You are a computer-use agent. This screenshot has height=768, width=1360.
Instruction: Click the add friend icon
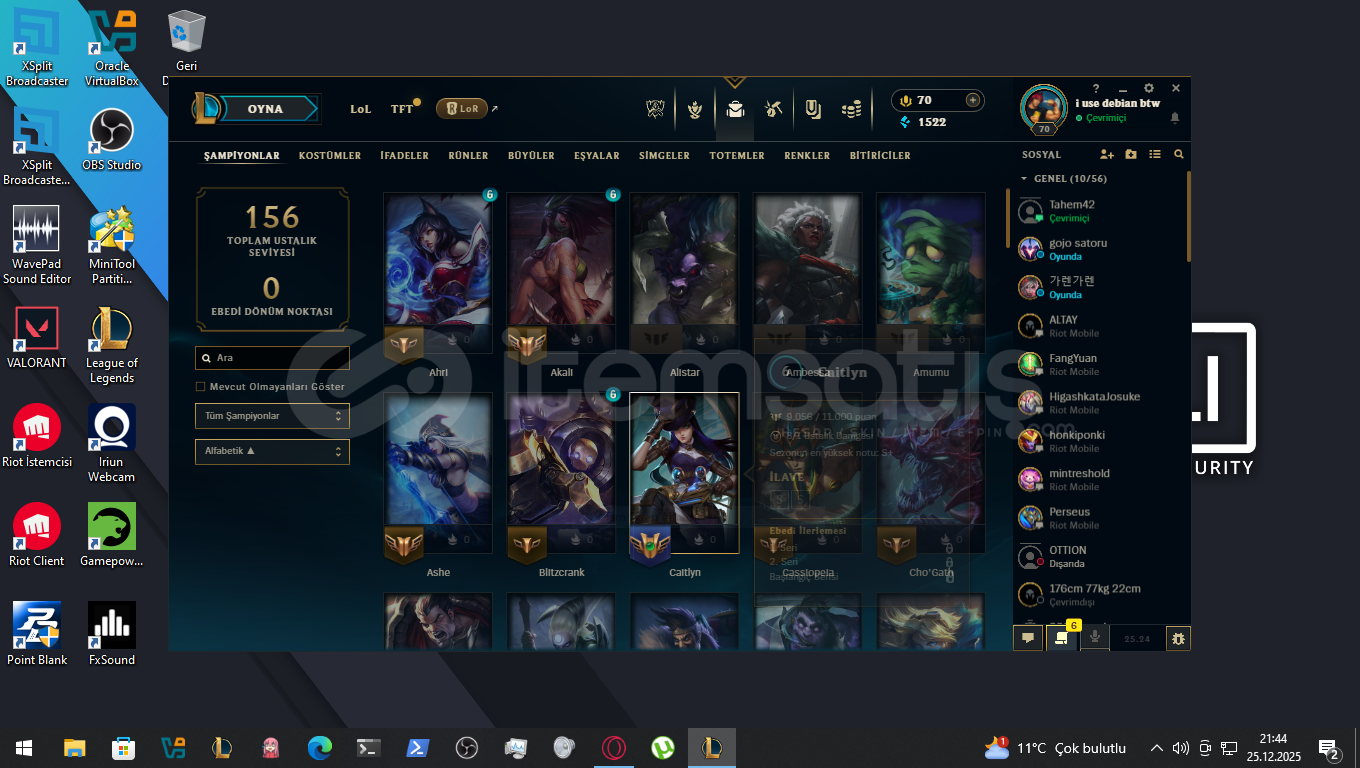pyautogui.click(x=1107, y=155)
